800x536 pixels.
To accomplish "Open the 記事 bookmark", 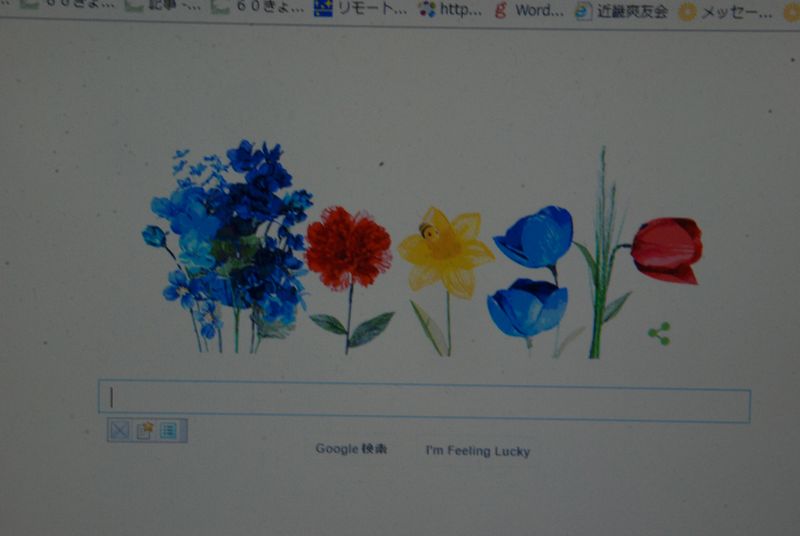I will pyautogui.click(x=164, y=6).
